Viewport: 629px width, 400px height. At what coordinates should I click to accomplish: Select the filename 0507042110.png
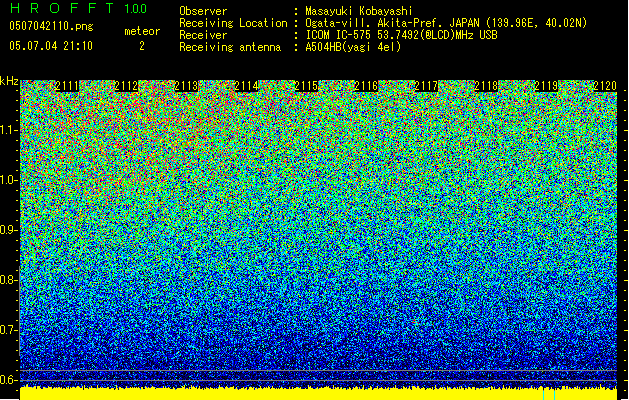tap(51, 26)
